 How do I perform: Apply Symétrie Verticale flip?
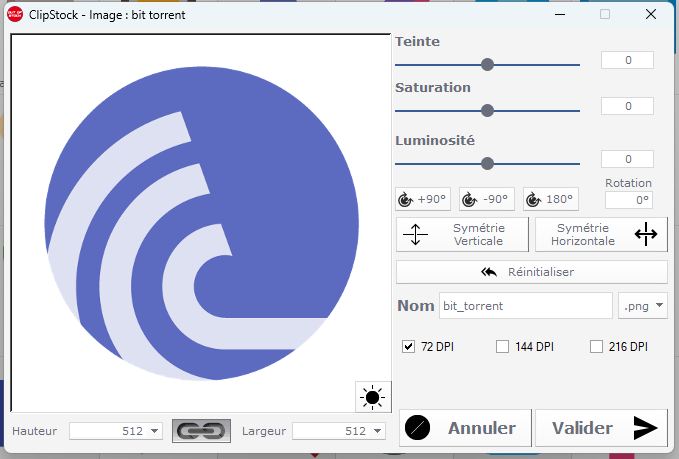[x=462, y=234]
